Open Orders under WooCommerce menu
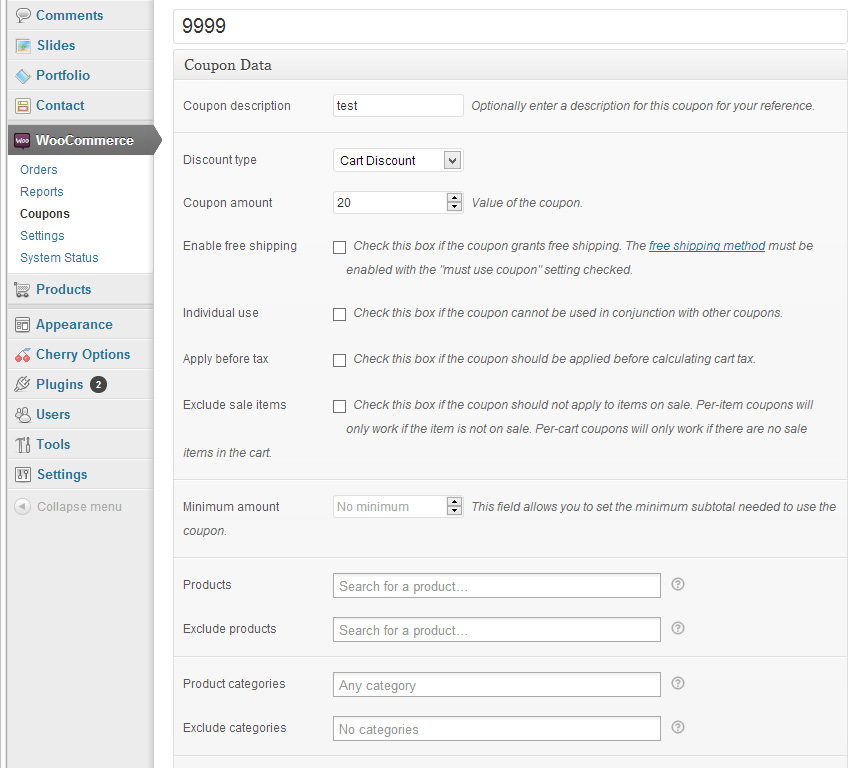This screenshot has width=852, height=768. [39, 170]
